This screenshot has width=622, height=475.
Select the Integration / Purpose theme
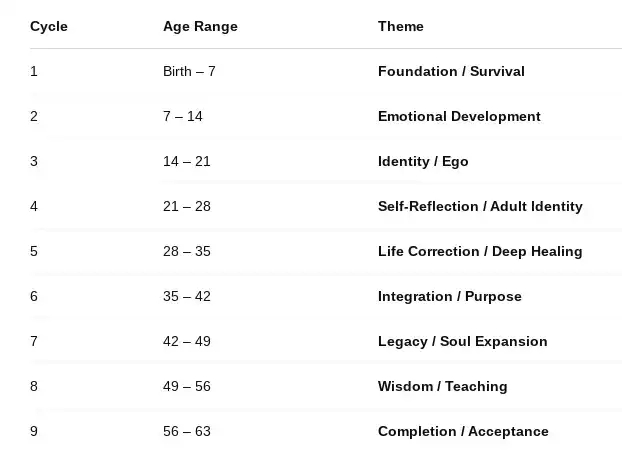click(x=450, y=296)
